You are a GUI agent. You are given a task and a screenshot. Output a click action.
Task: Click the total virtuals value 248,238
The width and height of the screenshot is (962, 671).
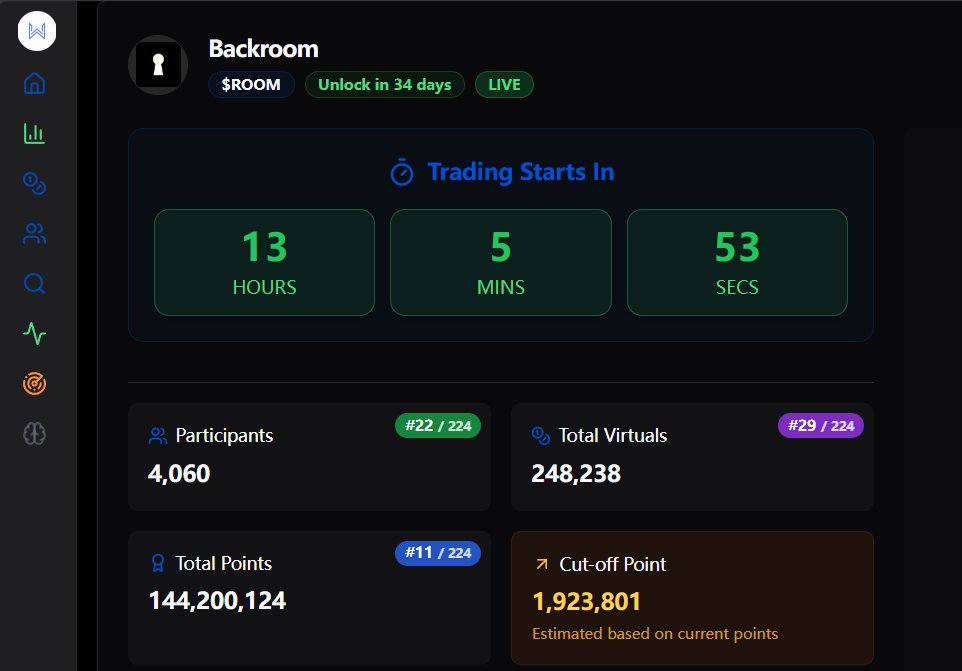(x=576, y=474)
